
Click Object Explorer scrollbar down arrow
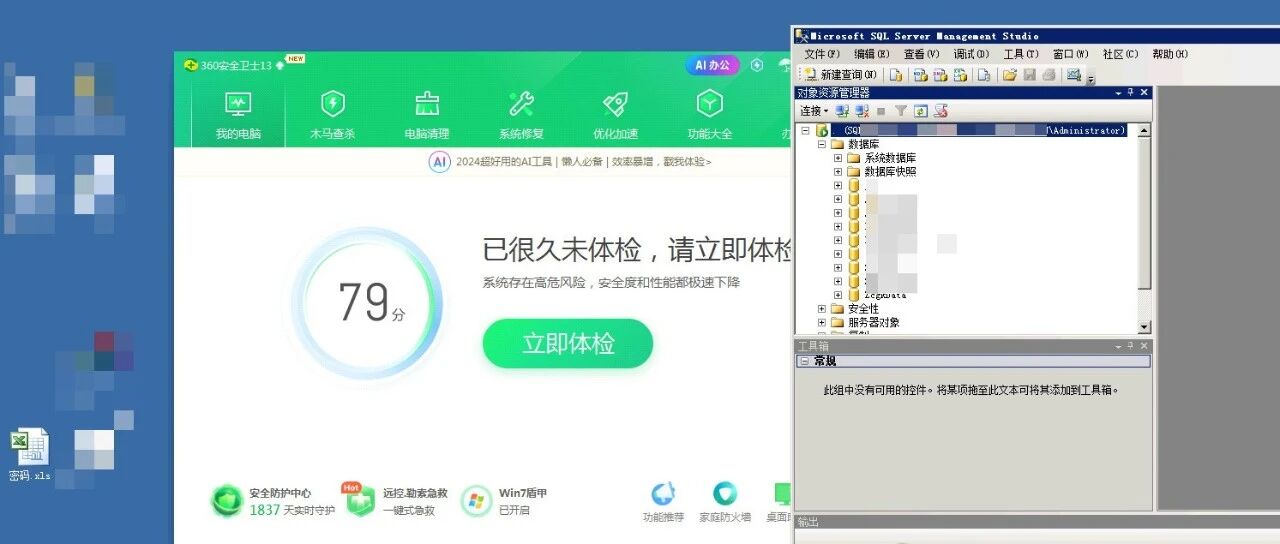coord(1144,327)
